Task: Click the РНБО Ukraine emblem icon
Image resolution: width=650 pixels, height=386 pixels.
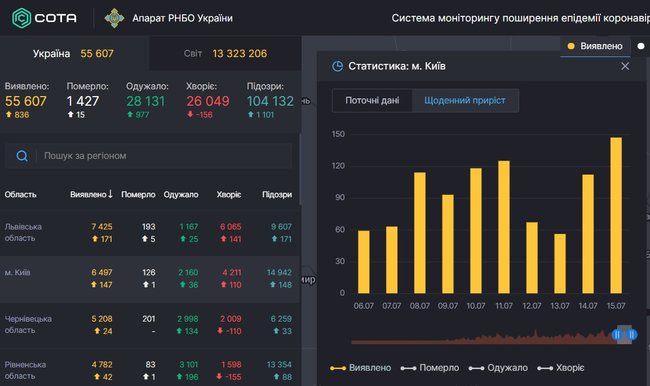Action: [114, 18]
